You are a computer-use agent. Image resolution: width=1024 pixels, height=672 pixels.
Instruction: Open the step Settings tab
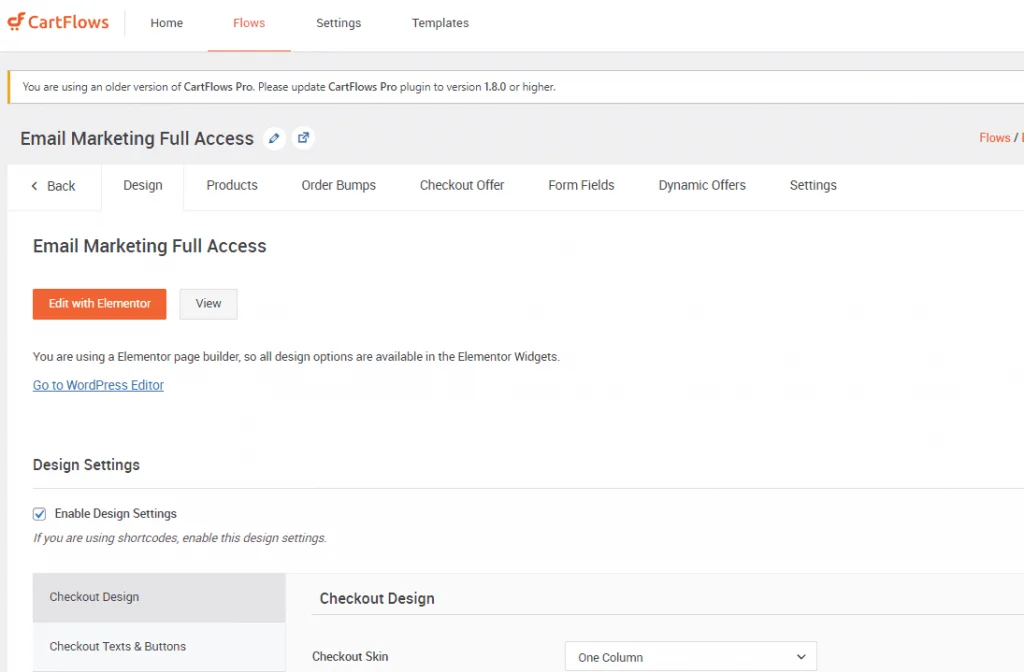(813, 185)
